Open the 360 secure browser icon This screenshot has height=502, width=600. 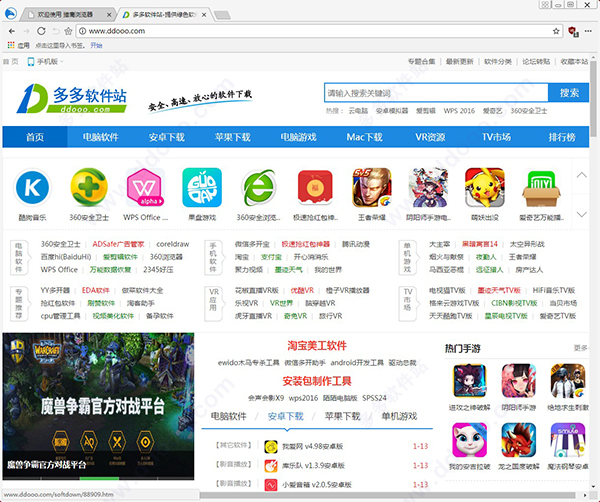click(x=259, y=187)
